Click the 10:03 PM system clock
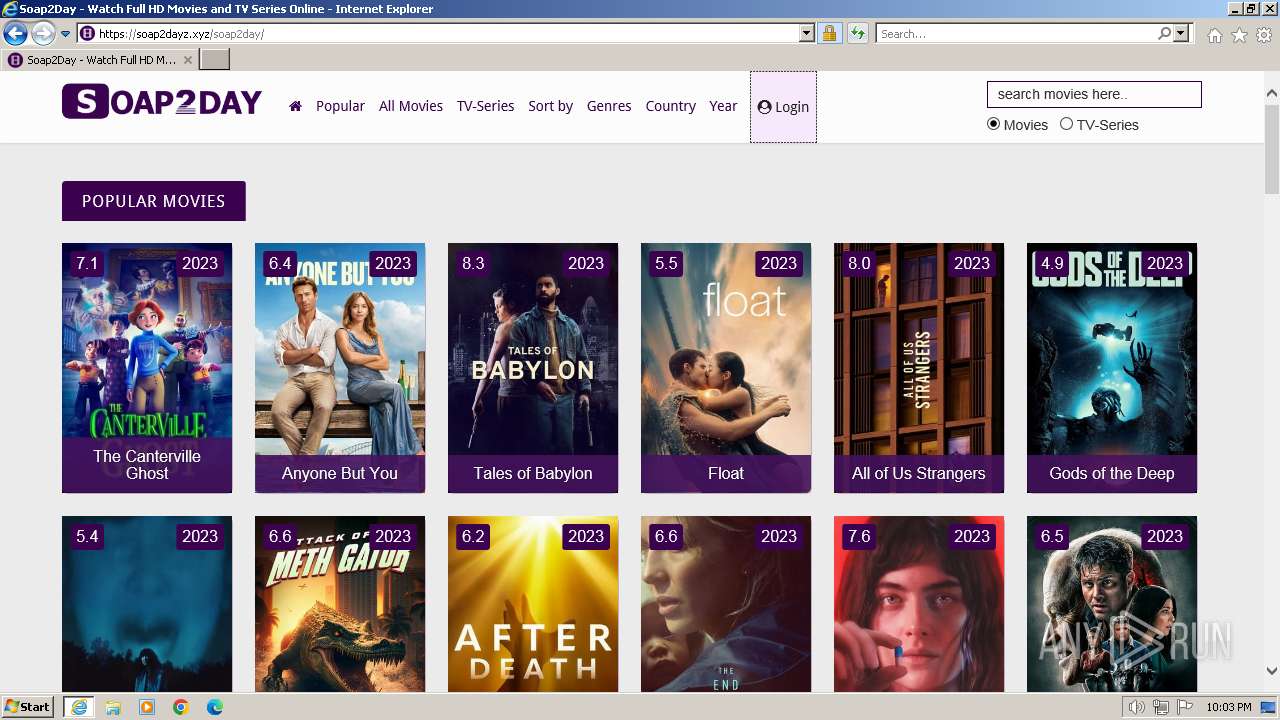 click(1229, 708)
